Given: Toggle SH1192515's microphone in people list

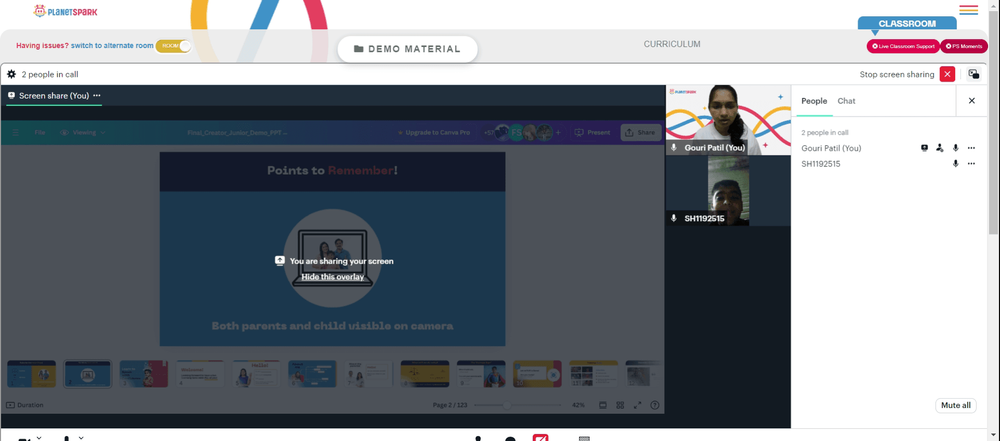Looking at the screenshot, I should coord(955,164).
